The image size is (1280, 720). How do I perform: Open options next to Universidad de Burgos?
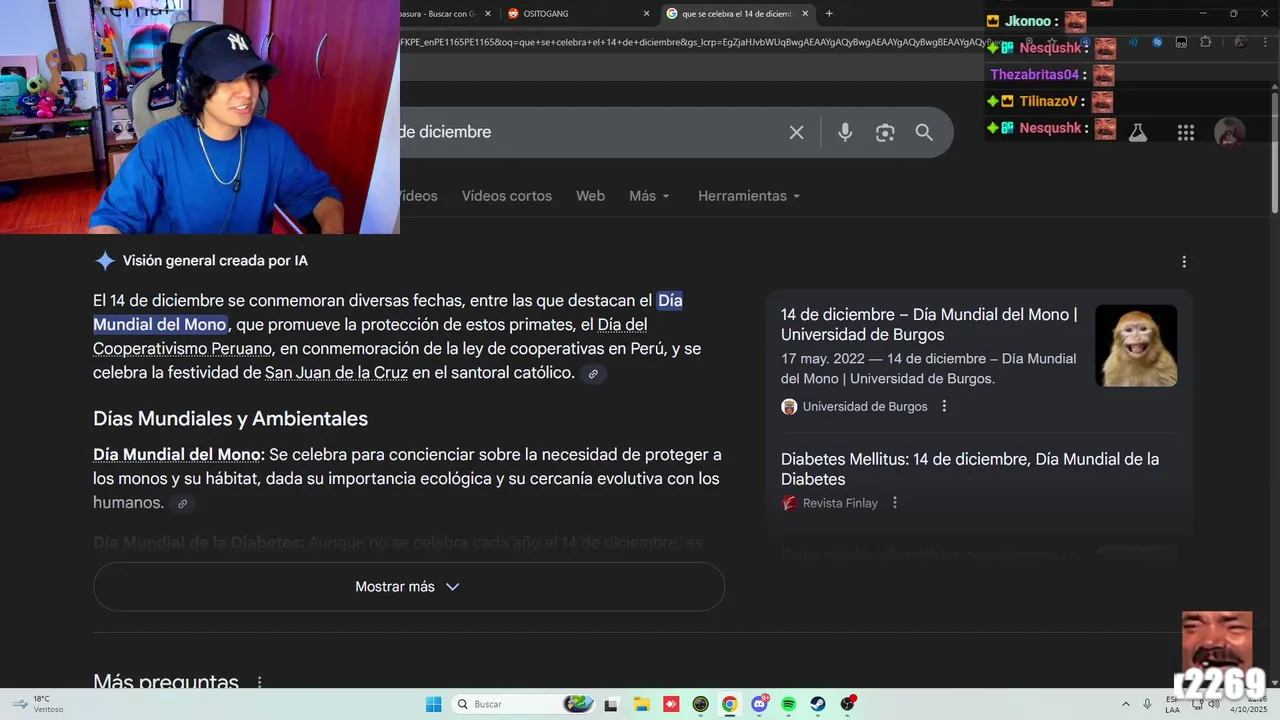(944, 406)
